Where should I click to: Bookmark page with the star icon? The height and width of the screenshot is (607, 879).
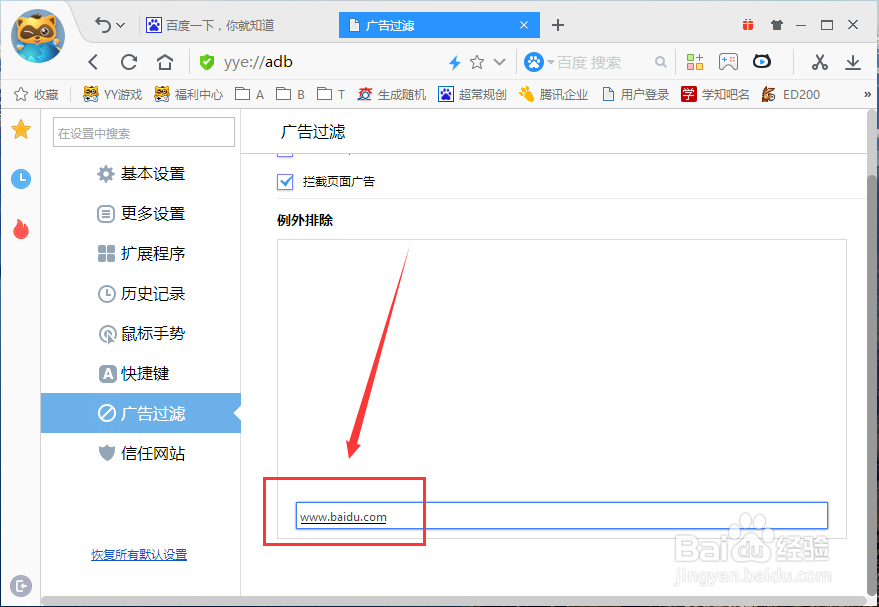(477, 62)
